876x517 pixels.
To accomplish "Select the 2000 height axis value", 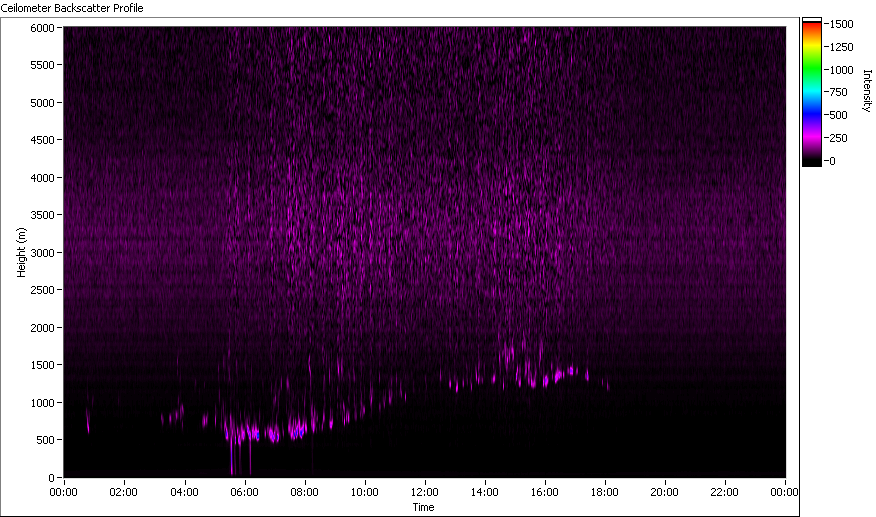I will tap(42, 328).
